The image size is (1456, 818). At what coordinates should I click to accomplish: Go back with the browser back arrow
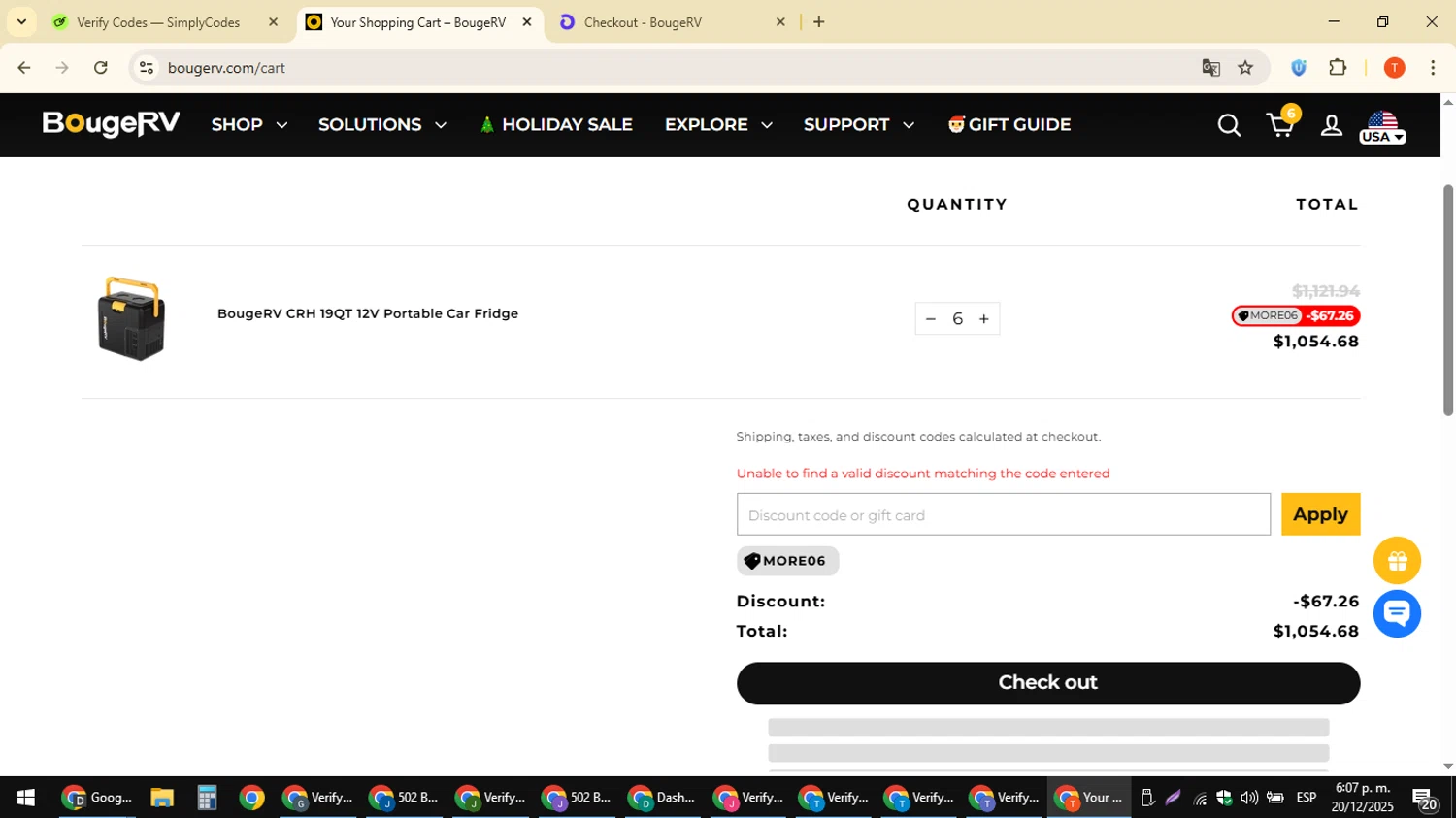click(24, 68)
